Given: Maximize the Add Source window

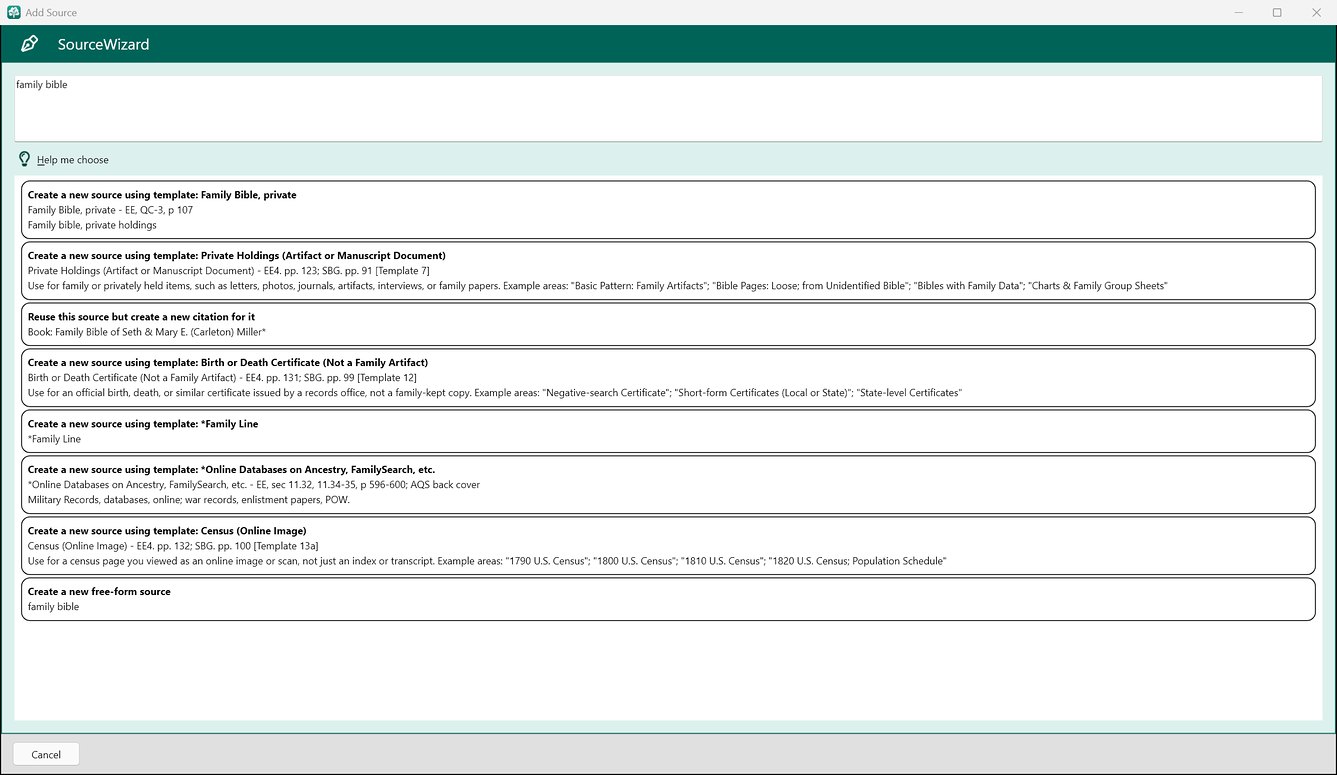Looking at the screenshot, I should [x=1277, y=12].
